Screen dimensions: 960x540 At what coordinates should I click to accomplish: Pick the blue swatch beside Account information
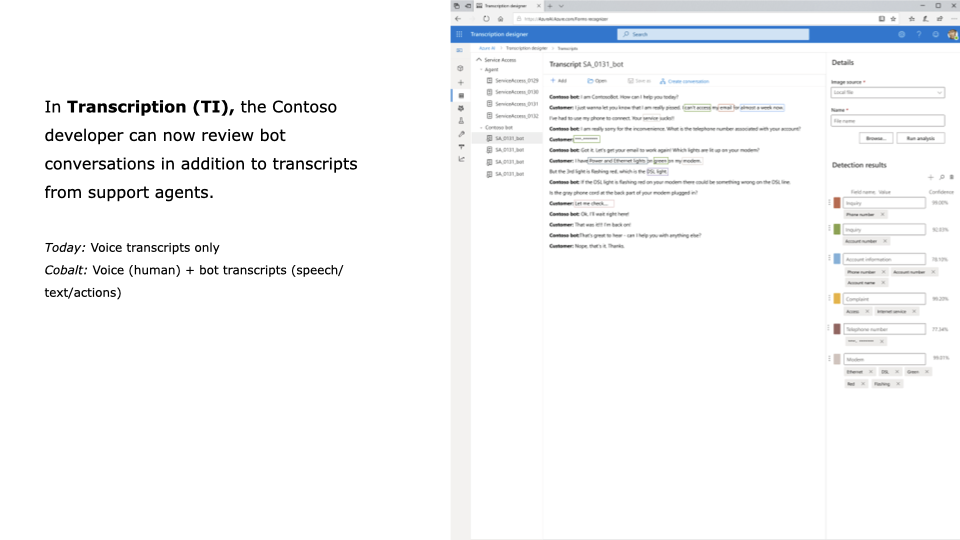pyautogui.click(x=837, y=259)
